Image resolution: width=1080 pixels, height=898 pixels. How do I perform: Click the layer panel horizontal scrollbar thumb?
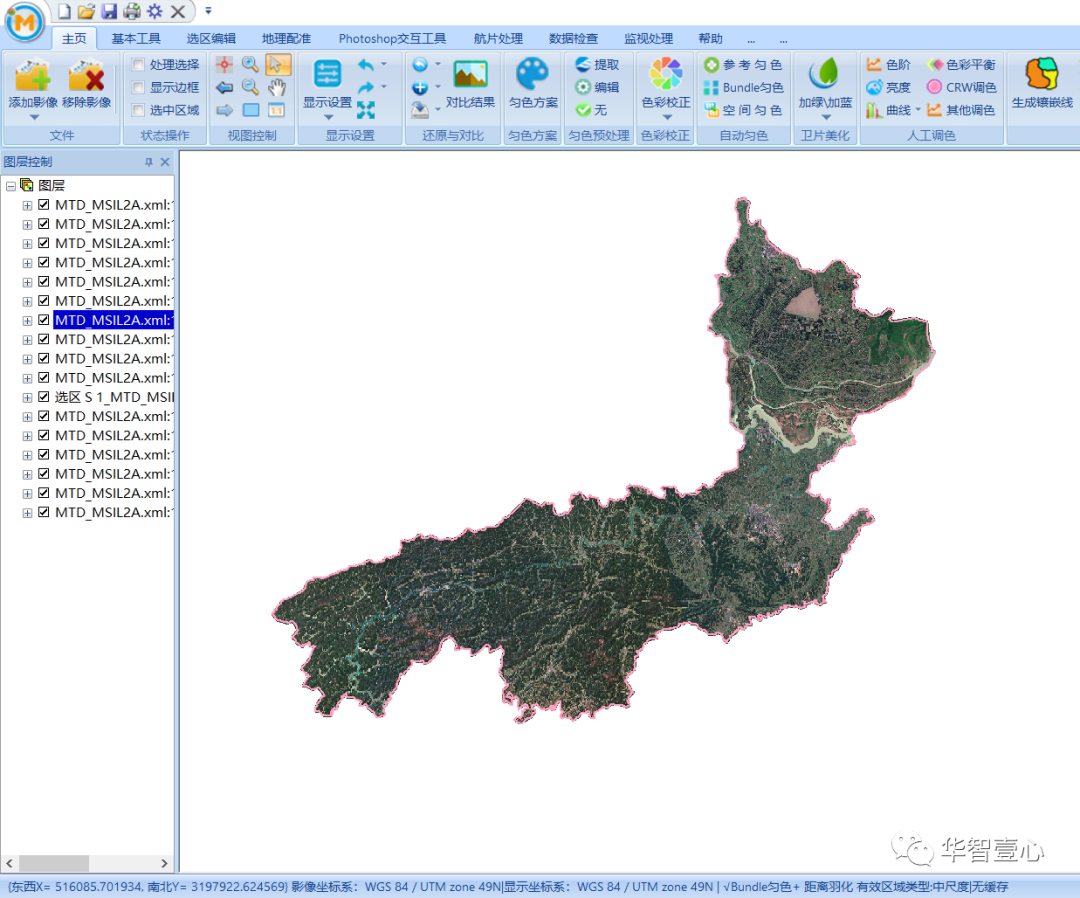tap(54, 863)
